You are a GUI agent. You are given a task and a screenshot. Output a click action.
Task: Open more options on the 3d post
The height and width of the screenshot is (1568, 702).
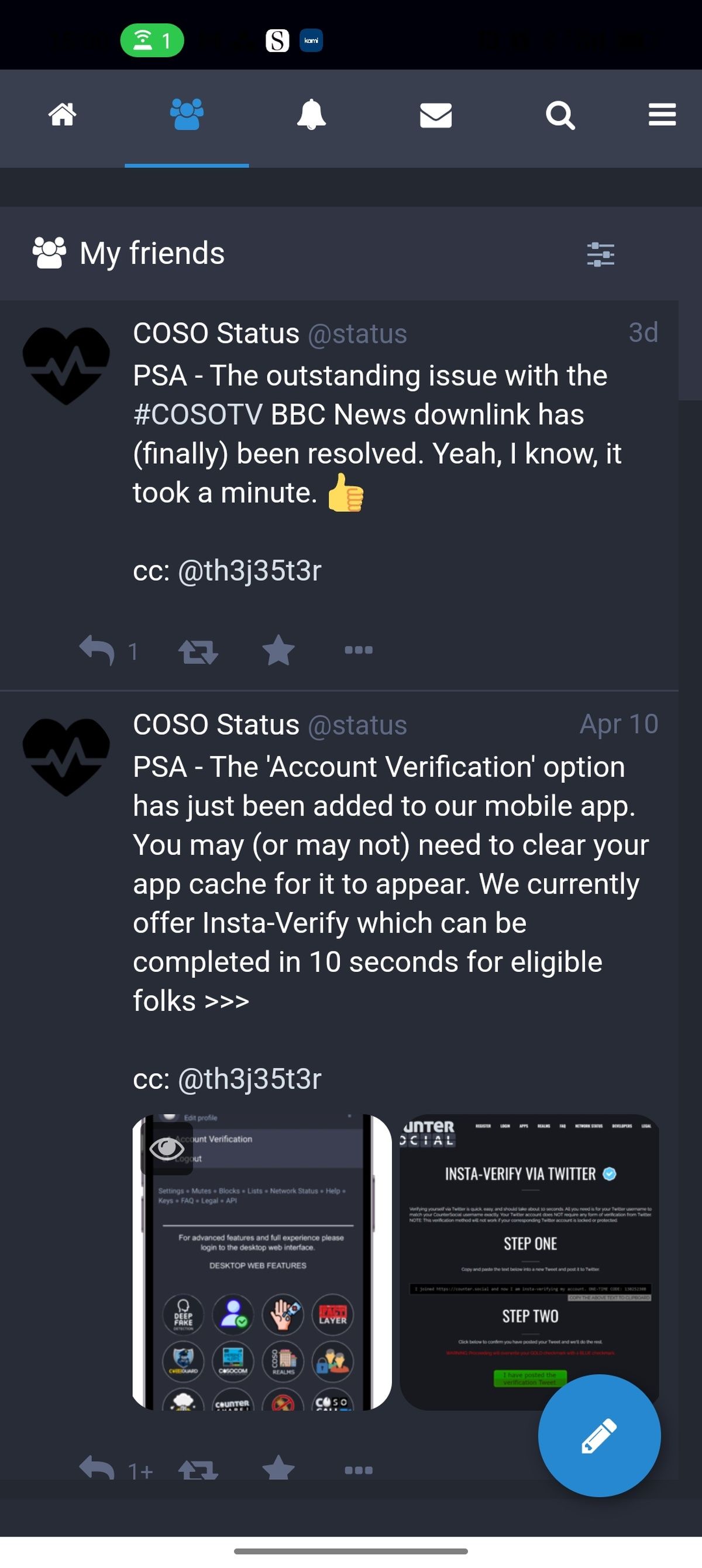point(359,650)
